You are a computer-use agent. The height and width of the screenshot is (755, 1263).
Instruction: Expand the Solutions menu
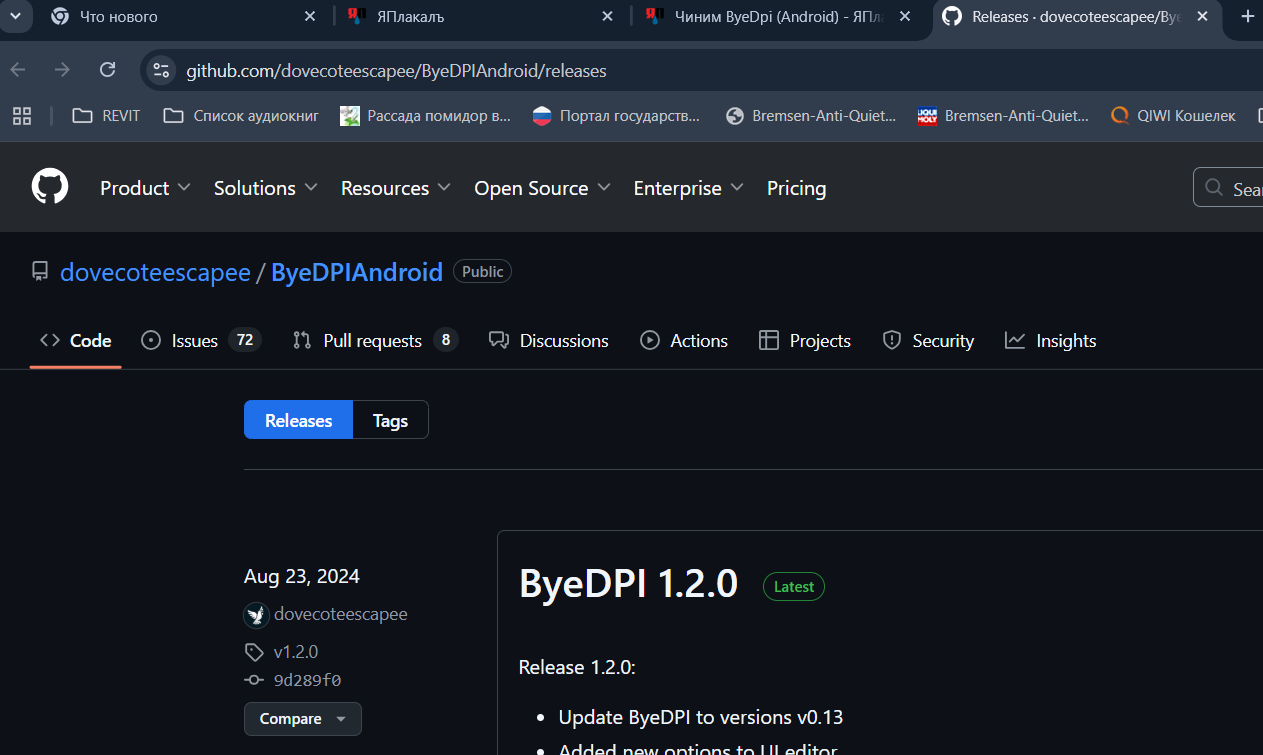(266, 188)
